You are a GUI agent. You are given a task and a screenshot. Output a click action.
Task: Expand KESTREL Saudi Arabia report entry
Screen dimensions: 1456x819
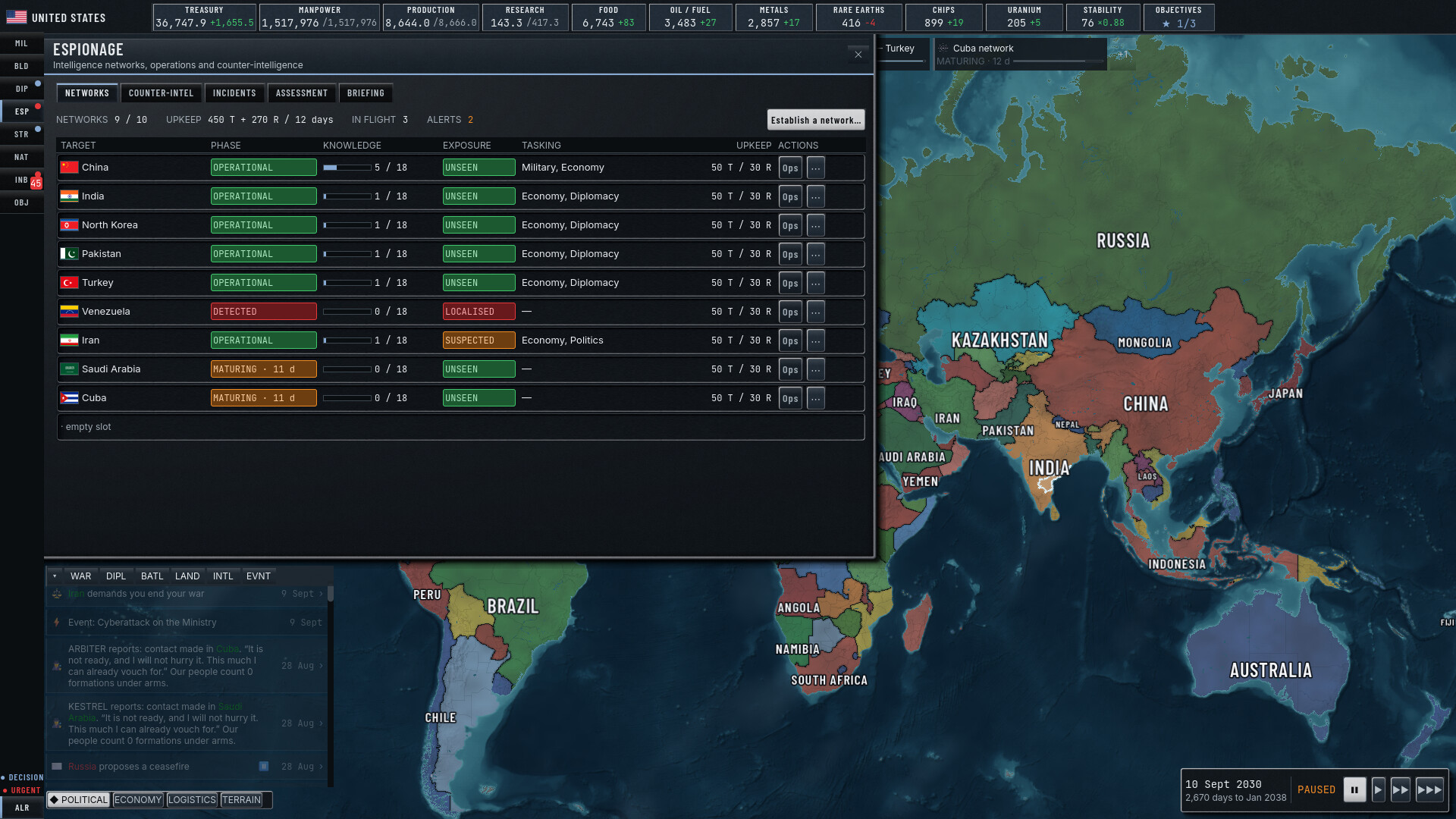187,723
